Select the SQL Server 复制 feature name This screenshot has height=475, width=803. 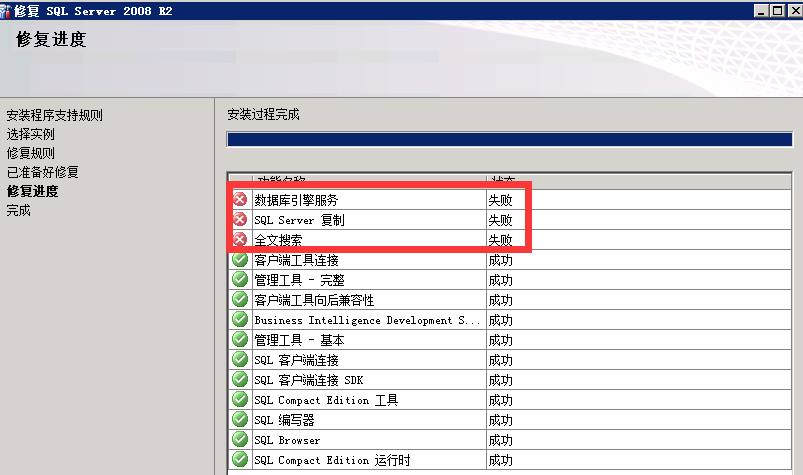point(299,220)
